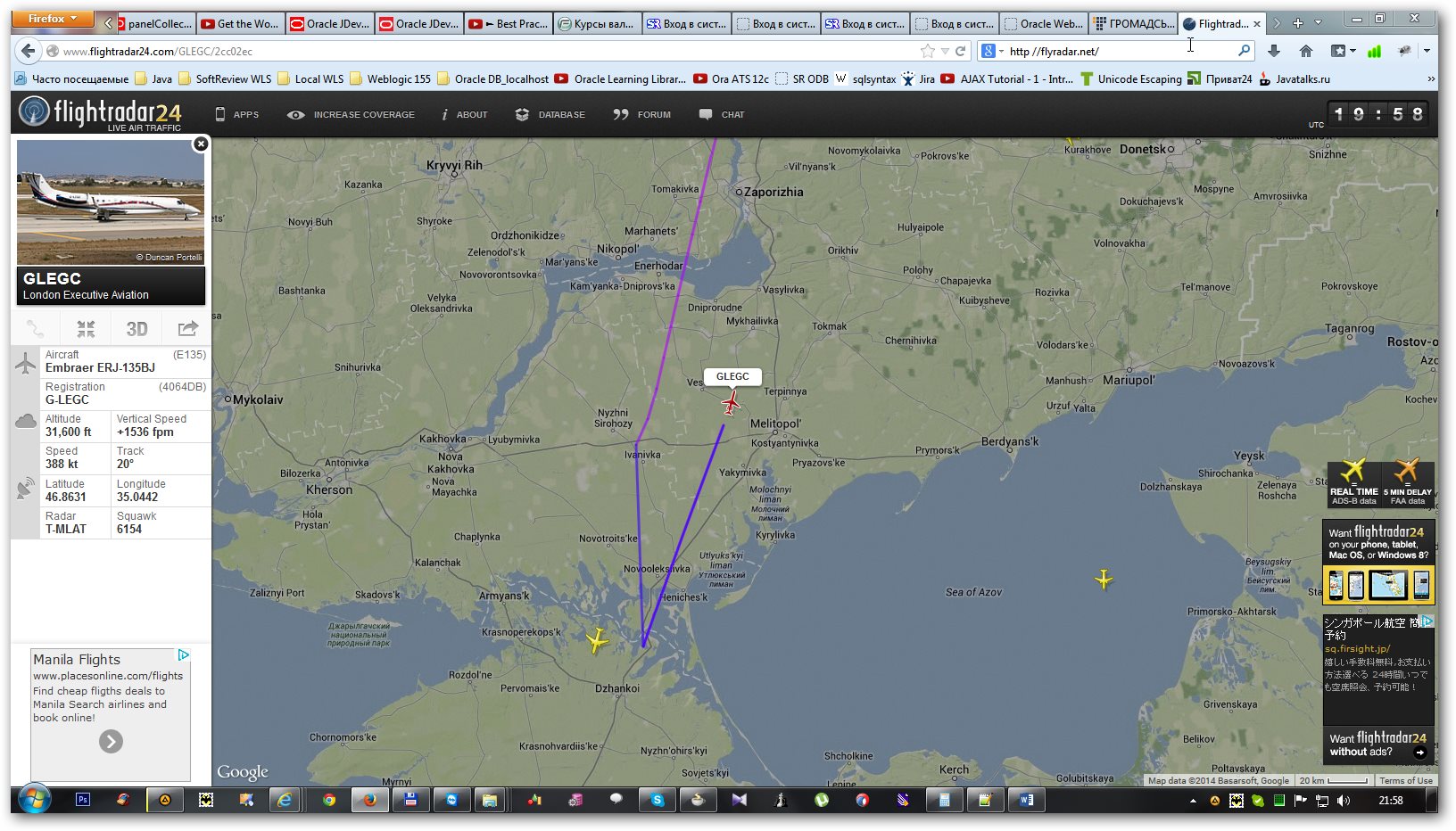Image resolution: width=1456 pixels, height=831 pixels.
Task: Select REAL TIME ADS-B data legend
Action: pos(1353,484)
